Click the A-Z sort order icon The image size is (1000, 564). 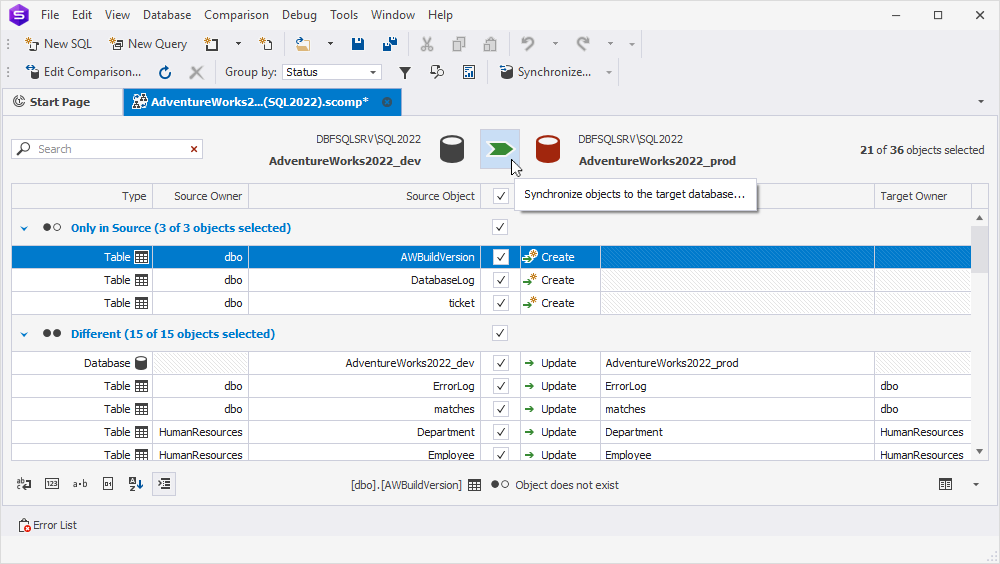(x=136, y=484)
